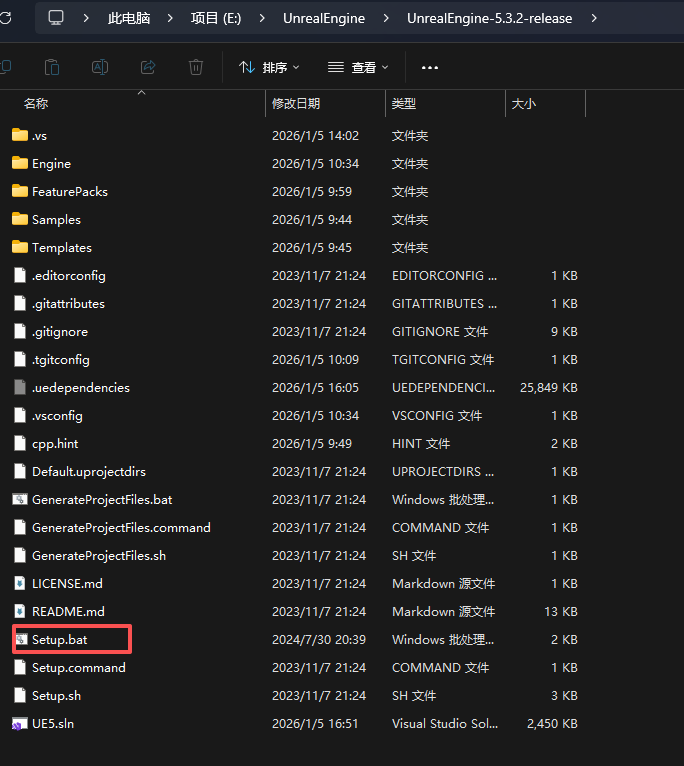Click the GITIGNORE 文件 type cell
Screen dimensions: 684x766
[x=440, y=332]
